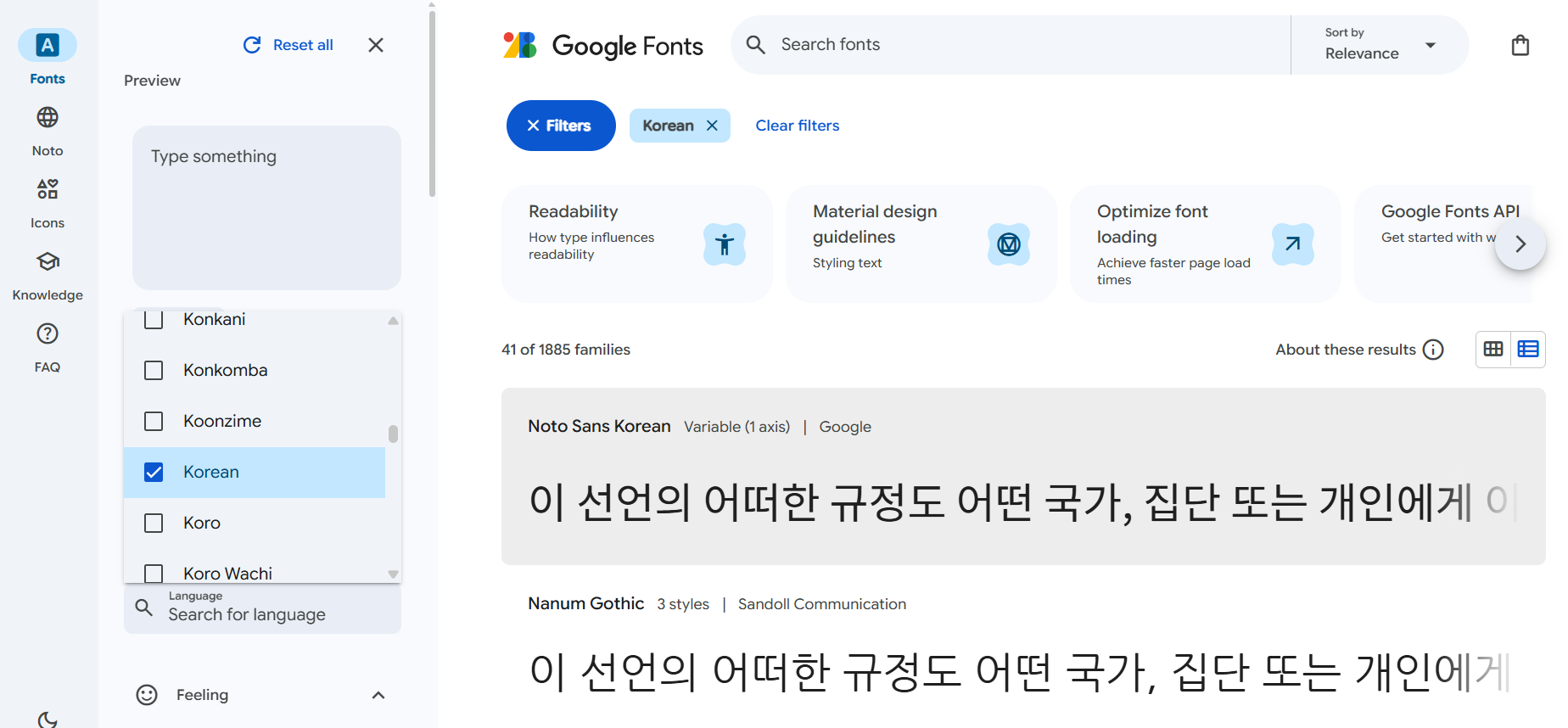Open the Noto globe icon
Image resolution: width=1568 pixels, height=728 pixels.
click(48, 117)
